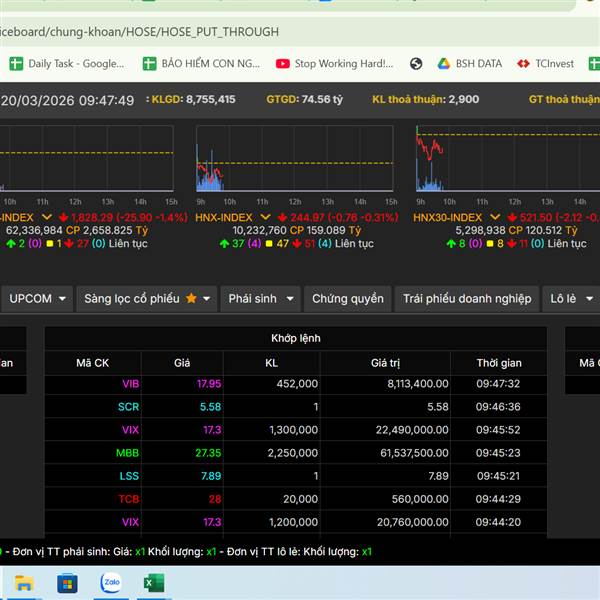Image resolution: width=600 pixels, height=600 pixels.
Task: Open Microsoft Store from the taskbar
Action: (67, 584)
